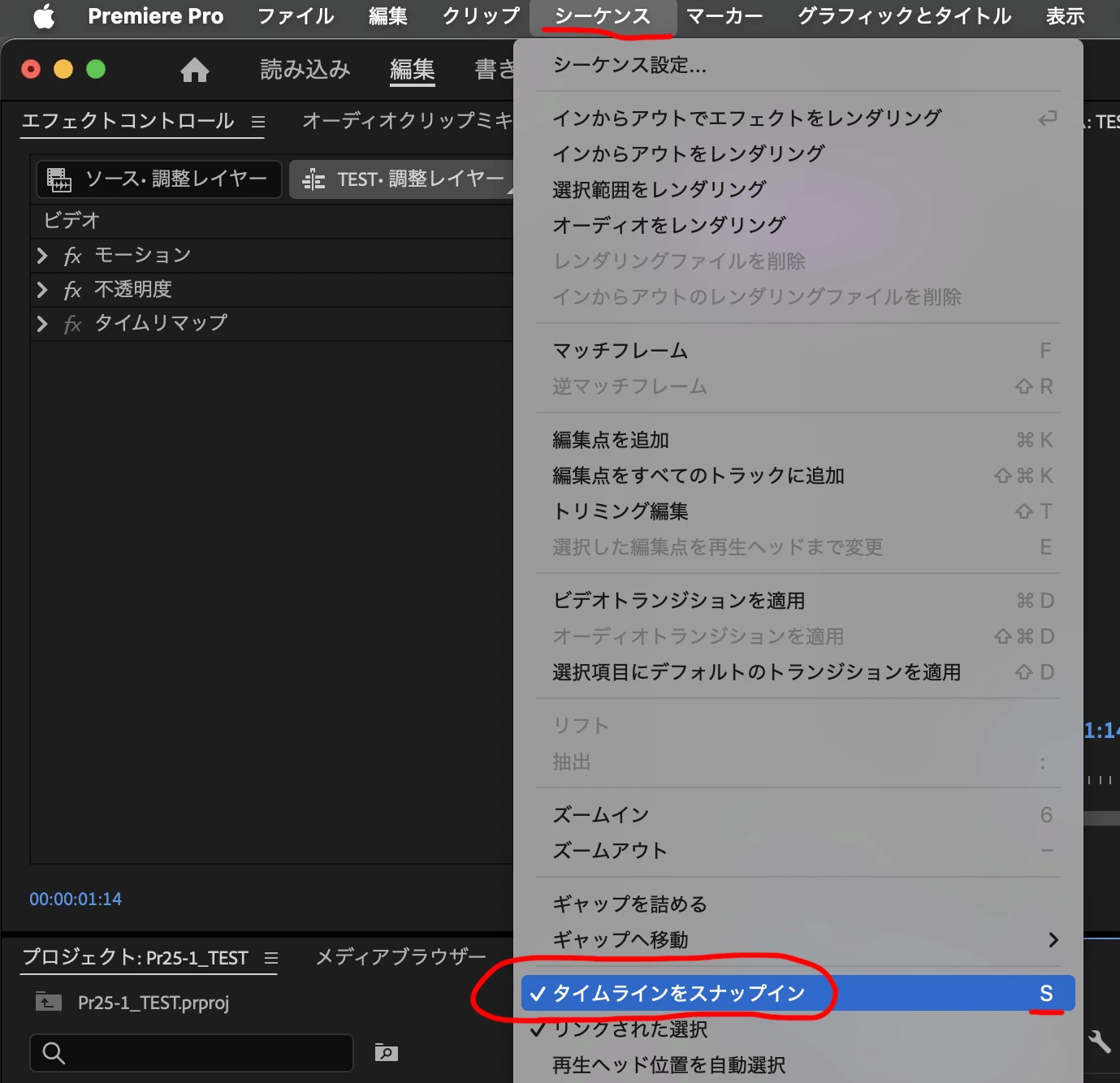This screenshot has width=1120, height=1083.
Task: Toggle fx icon for タイムリマップ effect
Action: pyautogui.click(x=72, y=324)
